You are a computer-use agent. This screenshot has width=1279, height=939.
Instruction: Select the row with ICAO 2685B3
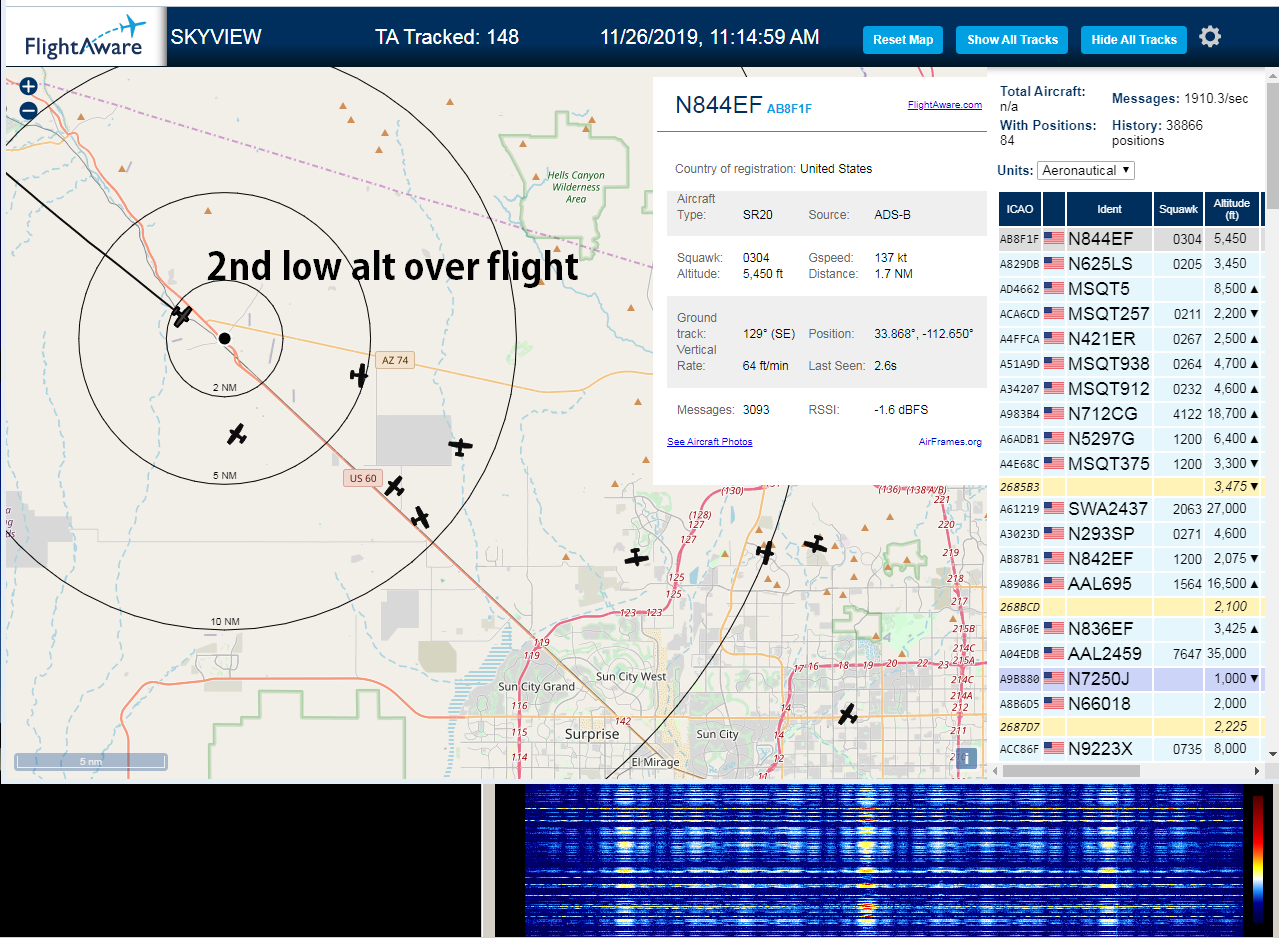(x=1130, y=486)
